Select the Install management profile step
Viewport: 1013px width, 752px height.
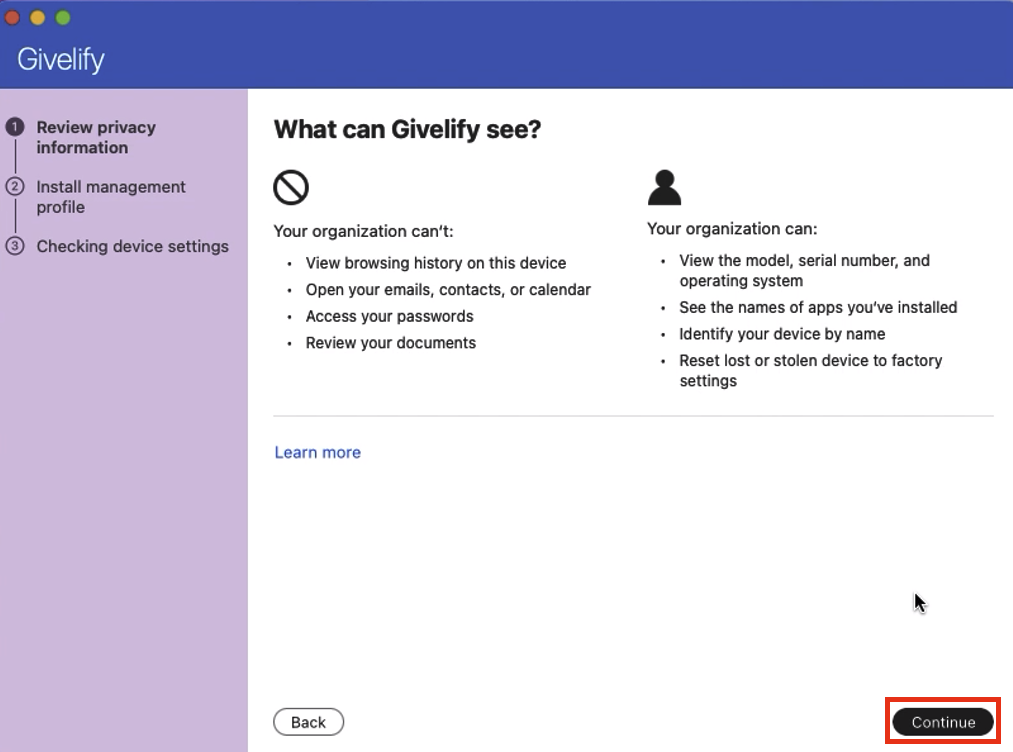(111, 197)
